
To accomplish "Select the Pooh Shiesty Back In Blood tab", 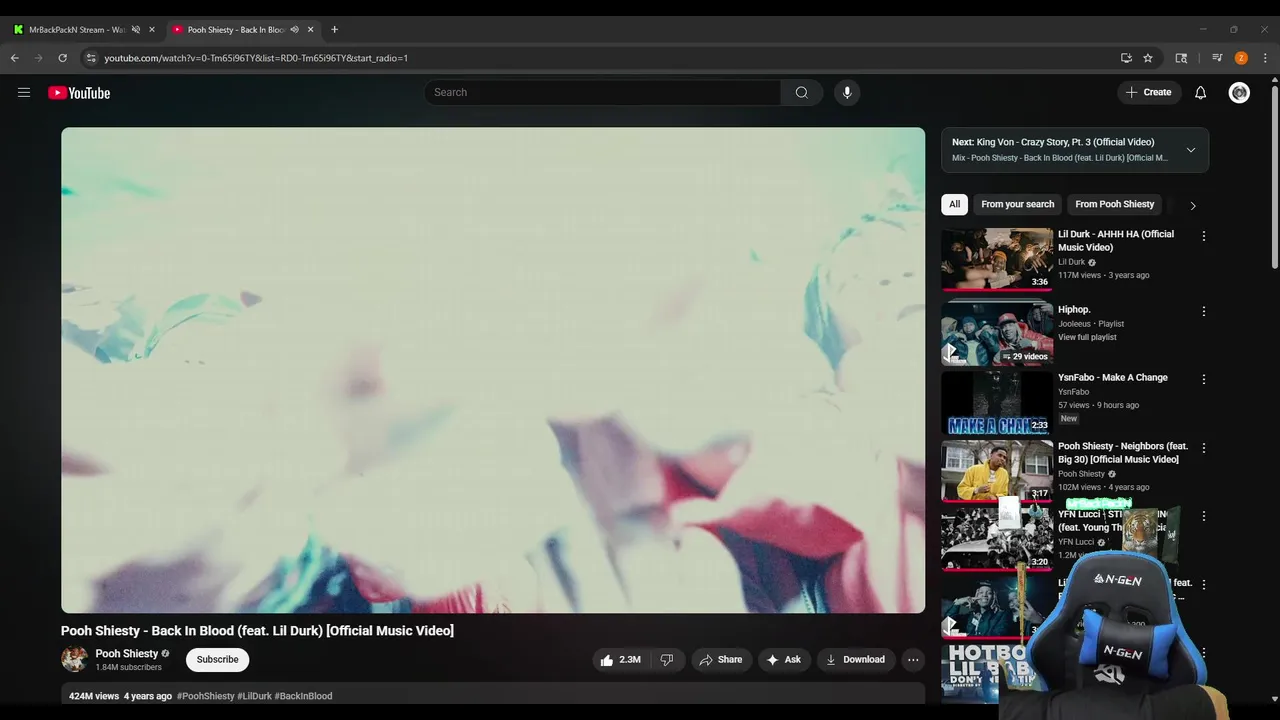I will pos(236,29).
